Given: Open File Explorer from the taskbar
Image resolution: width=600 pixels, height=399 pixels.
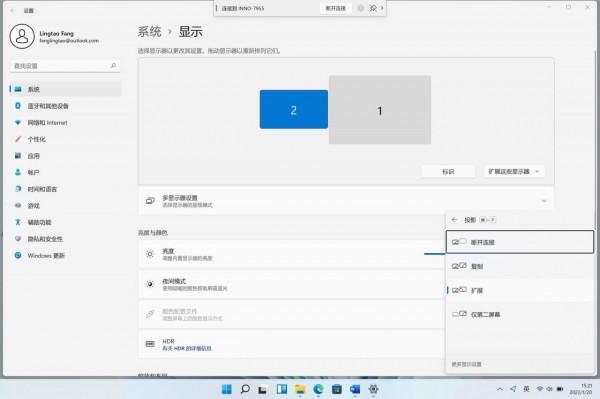Looking at the screenshot, I should (x=300, y=389).
